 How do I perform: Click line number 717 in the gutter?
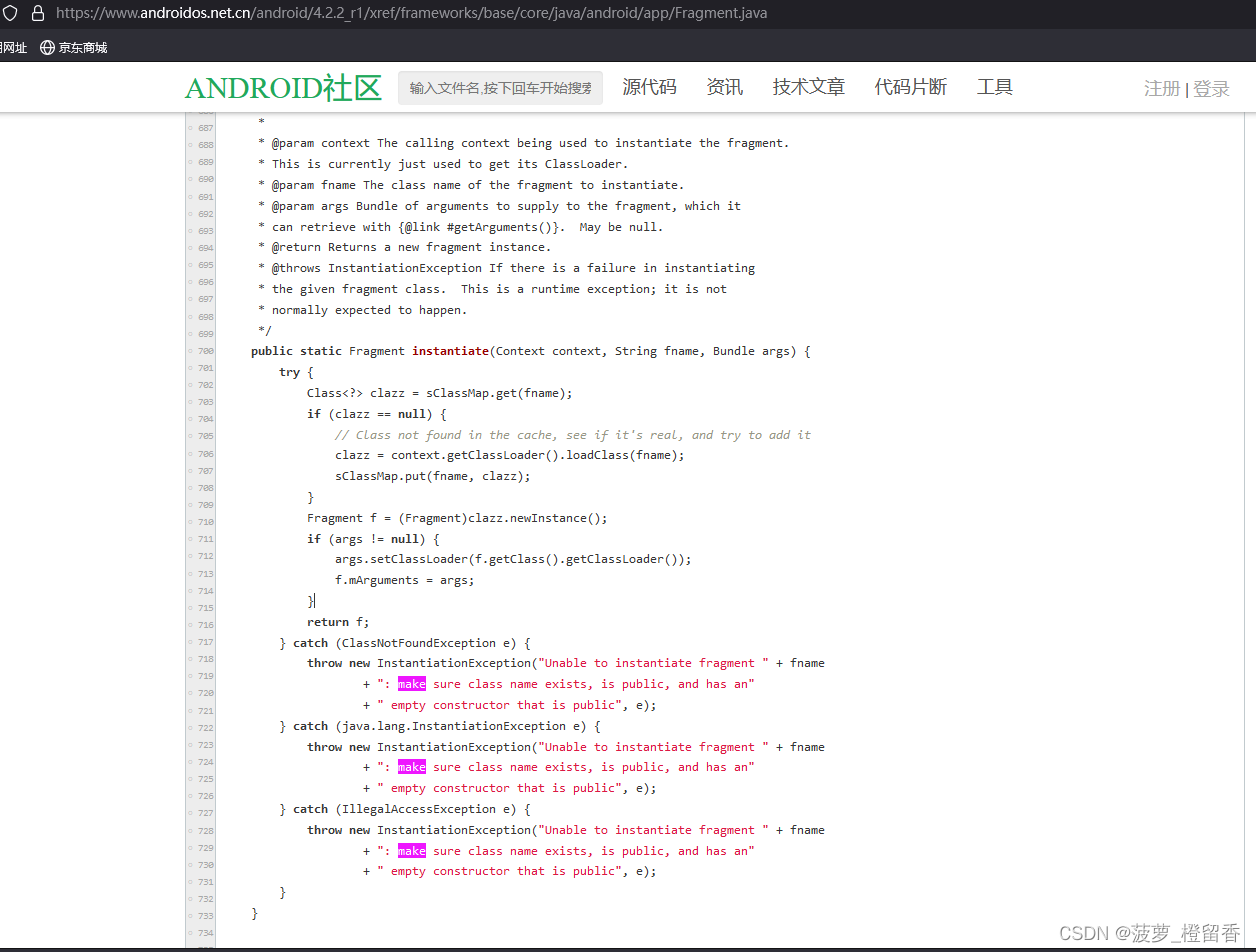coord(205,642)
